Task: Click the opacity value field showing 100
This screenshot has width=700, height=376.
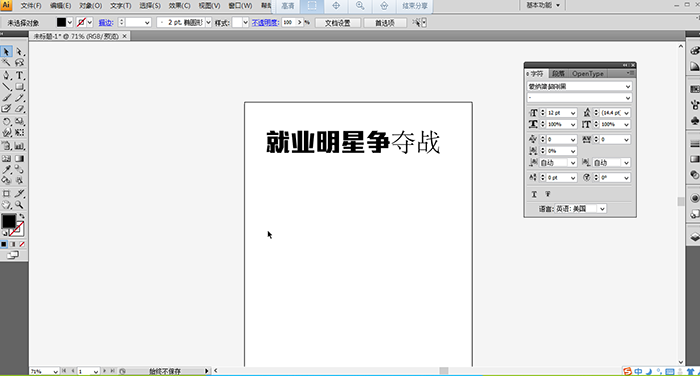Action: (x=289, y=22)
